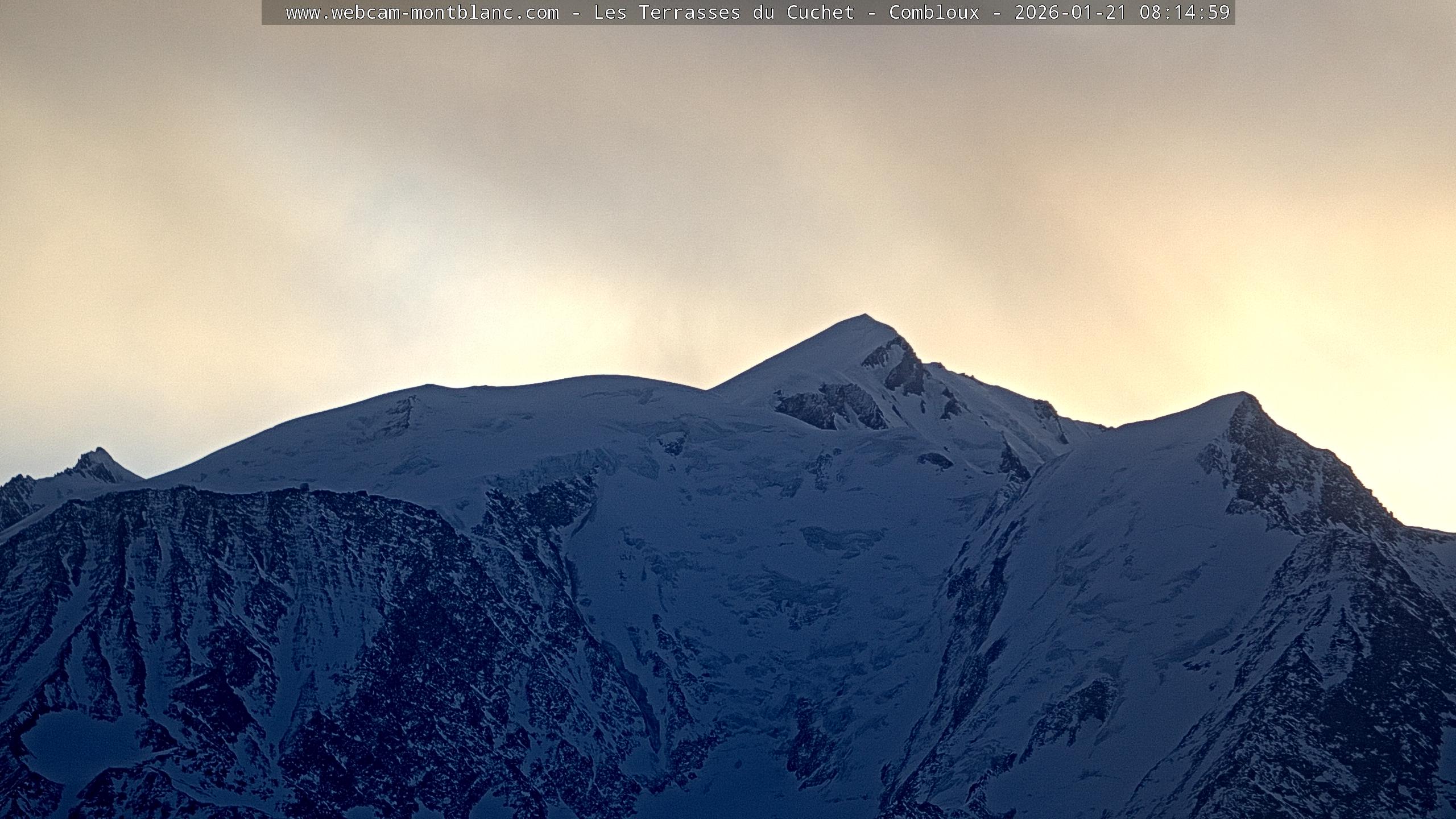The height and width of the screenshot is (819, 1456).
Task: Click the 2026-01-21 date stamp
Action: pos(1070,13)
